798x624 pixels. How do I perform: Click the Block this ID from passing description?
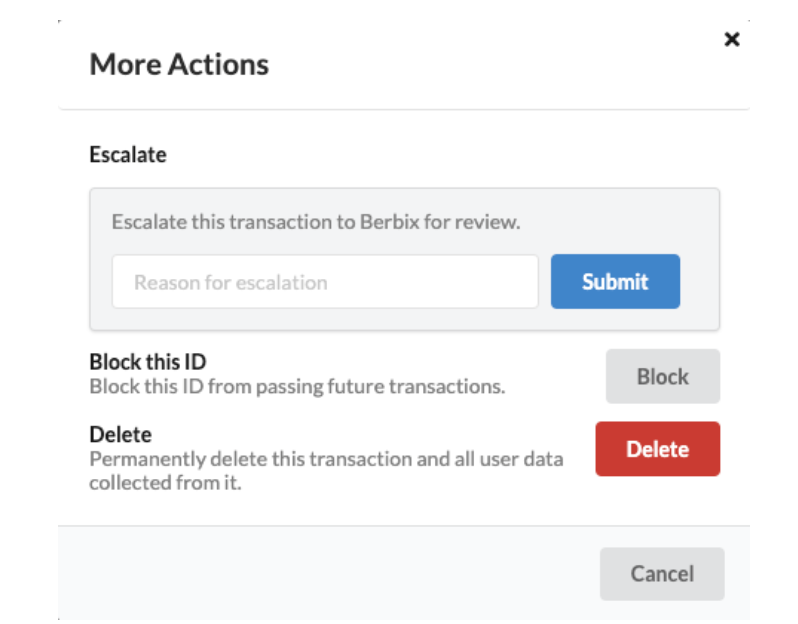pyautogui.click(x=297, y=386)
